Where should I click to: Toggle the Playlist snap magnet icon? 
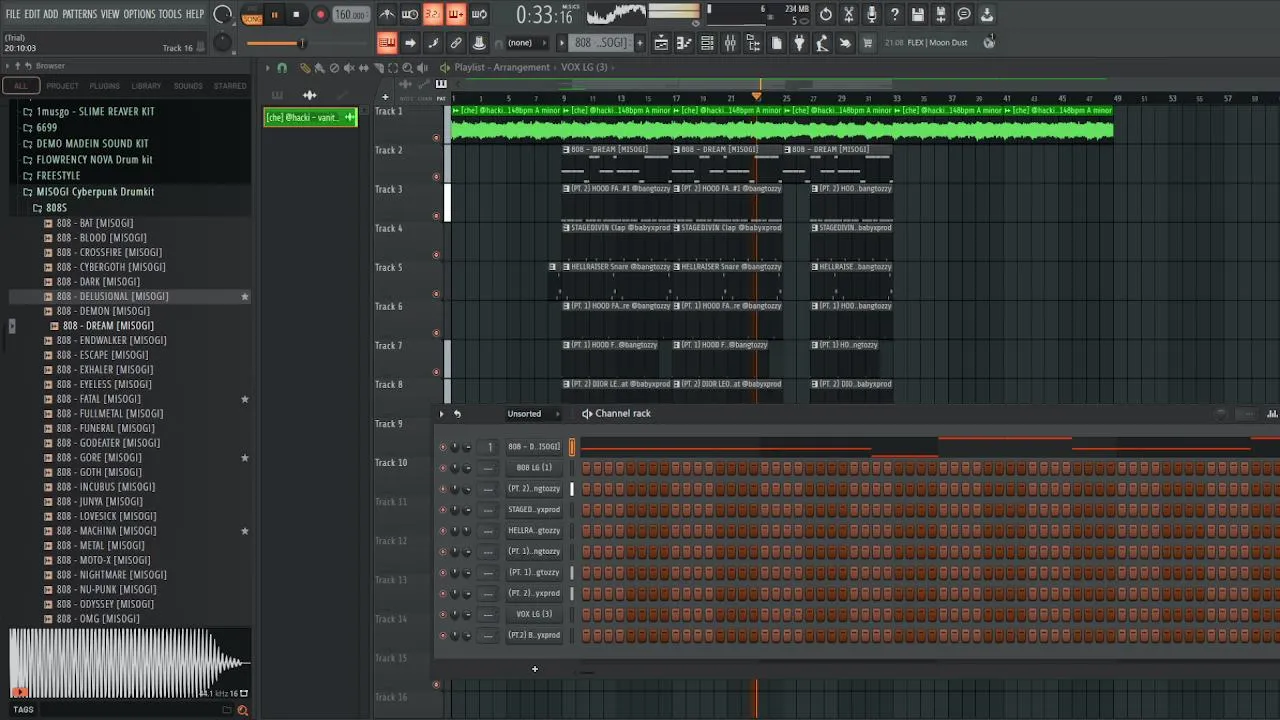(282, 68)
